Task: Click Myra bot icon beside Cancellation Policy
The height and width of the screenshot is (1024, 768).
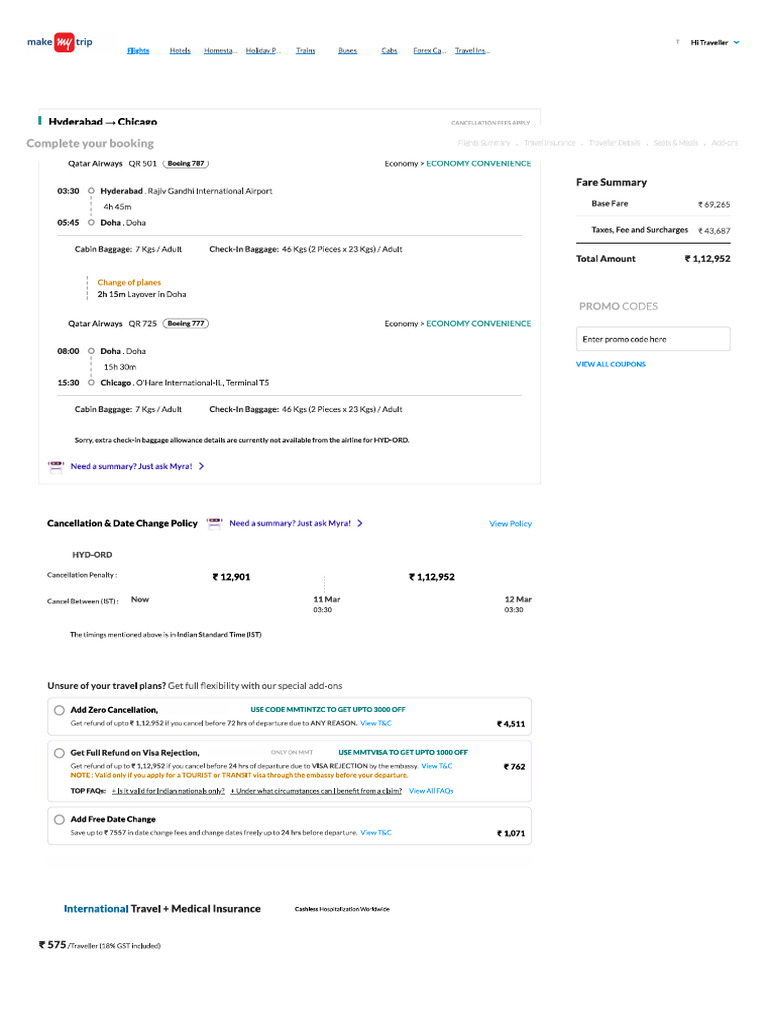Action: pos(214,523)
